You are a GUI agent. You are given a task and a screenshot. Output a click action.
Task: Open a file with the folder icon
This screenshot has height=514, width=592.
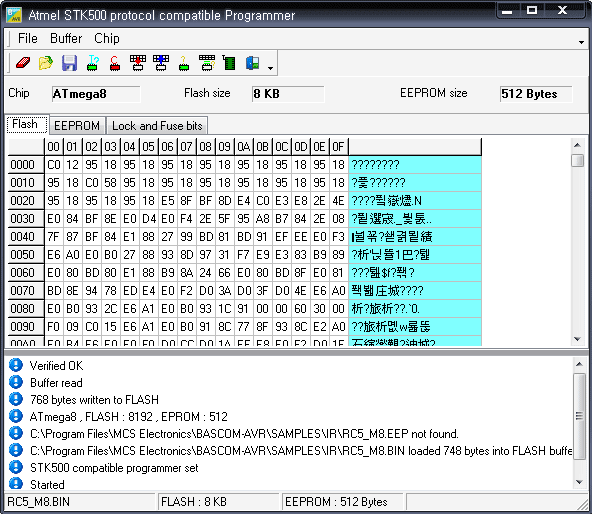click(46, 63)
